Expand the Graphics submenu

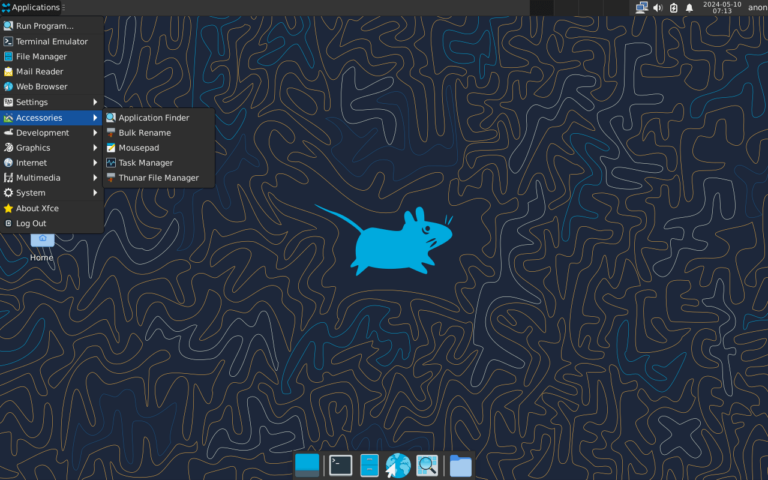click(52, 147)
